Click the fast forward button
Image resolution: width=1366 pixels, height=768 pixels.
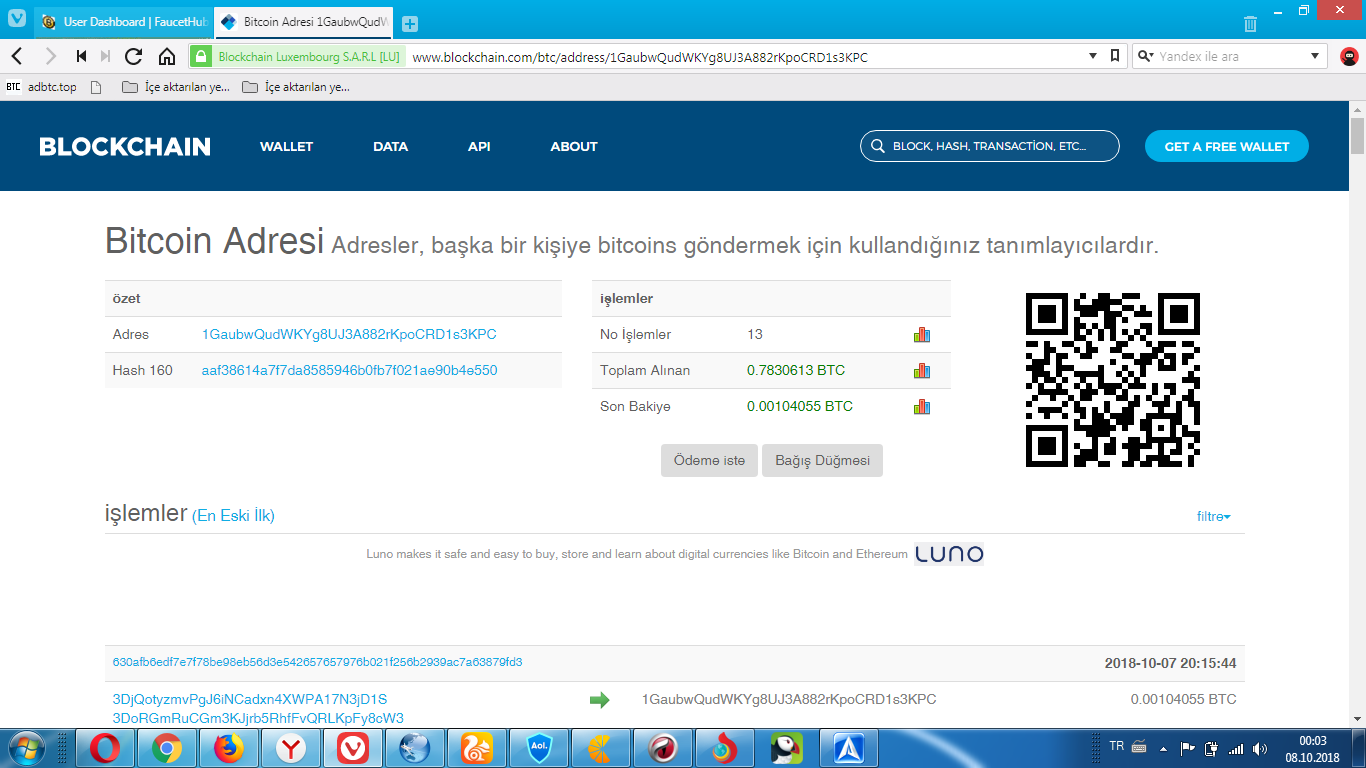pos(106,57)
